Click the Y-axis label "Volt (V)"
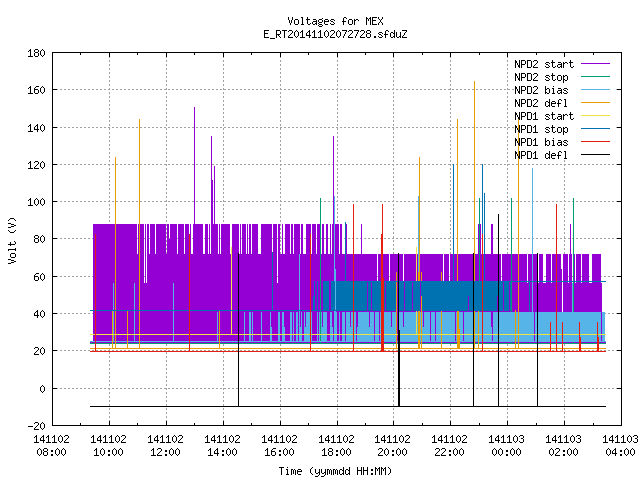The height and width of the screenshot is (480, 640). (12, 240)
